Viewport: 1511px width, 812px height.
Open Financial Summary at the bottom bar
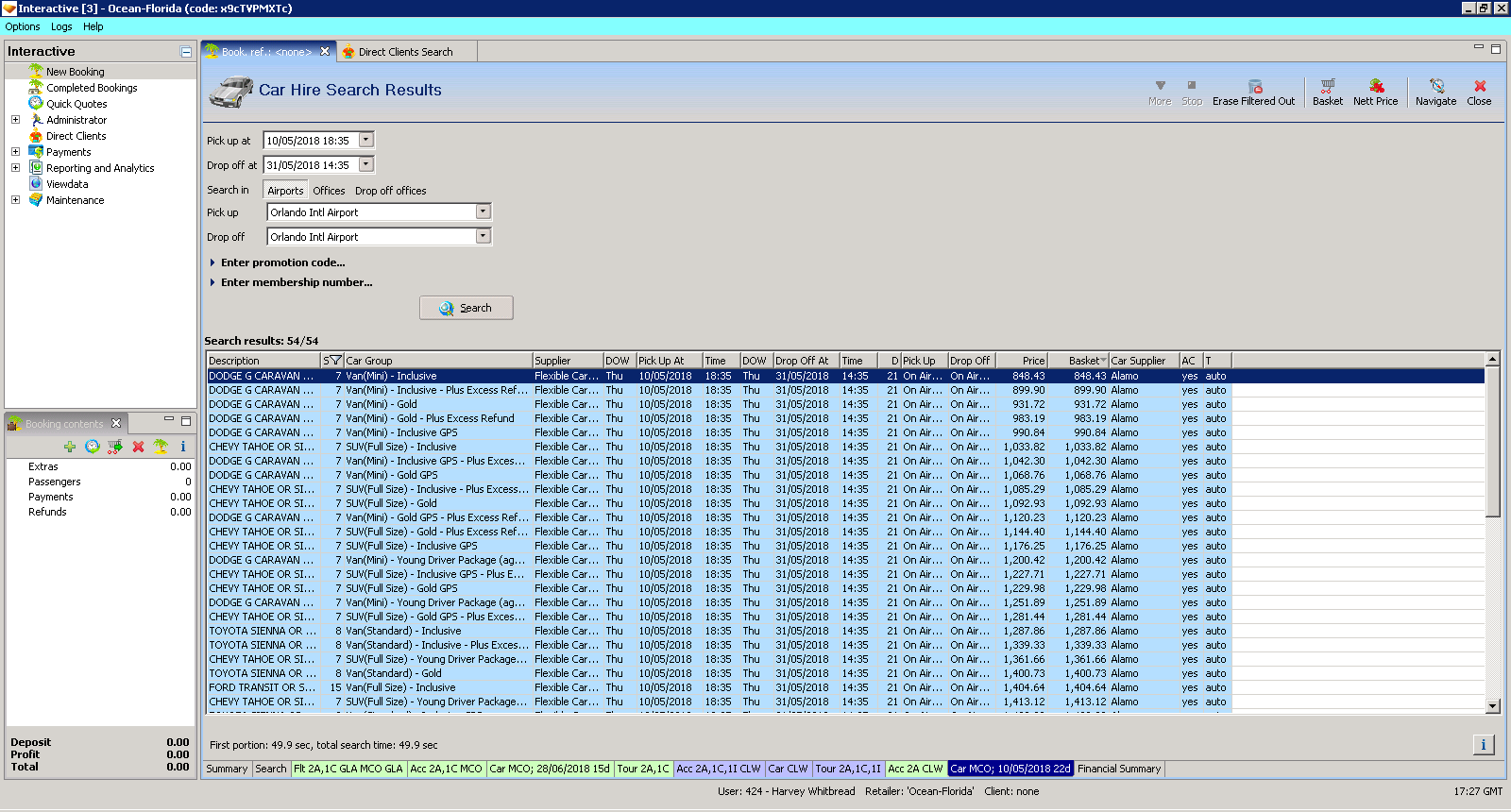click(x=1119, y=769)
